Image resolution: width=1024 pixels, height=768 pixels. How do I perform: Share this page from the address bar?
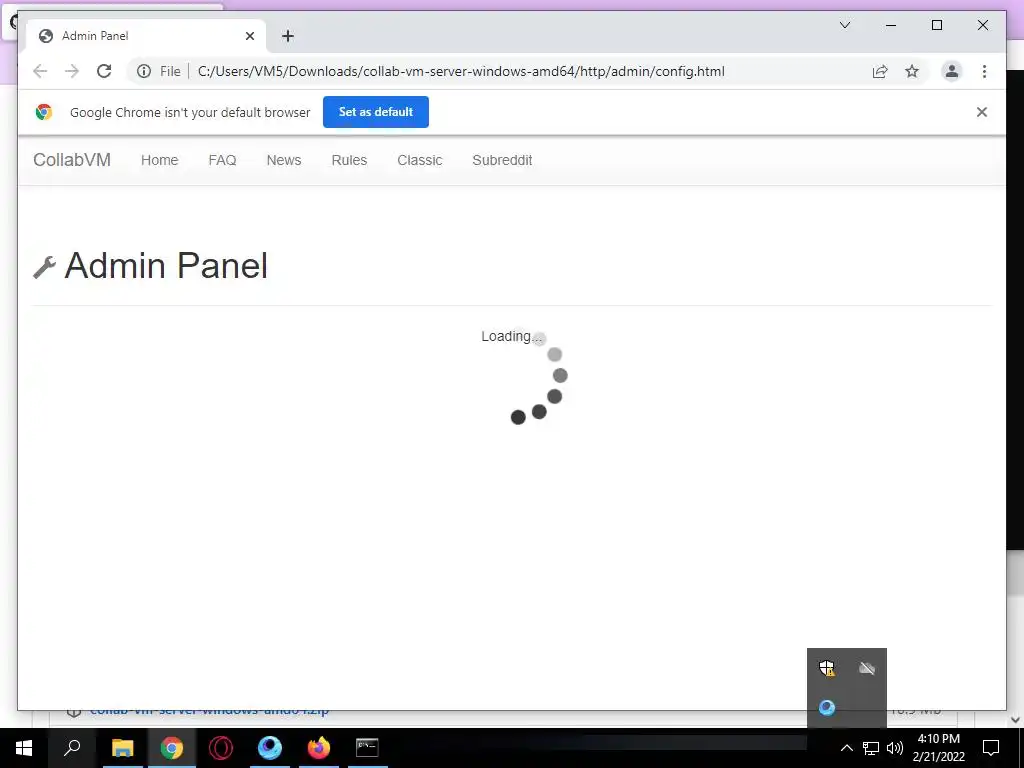880,71
